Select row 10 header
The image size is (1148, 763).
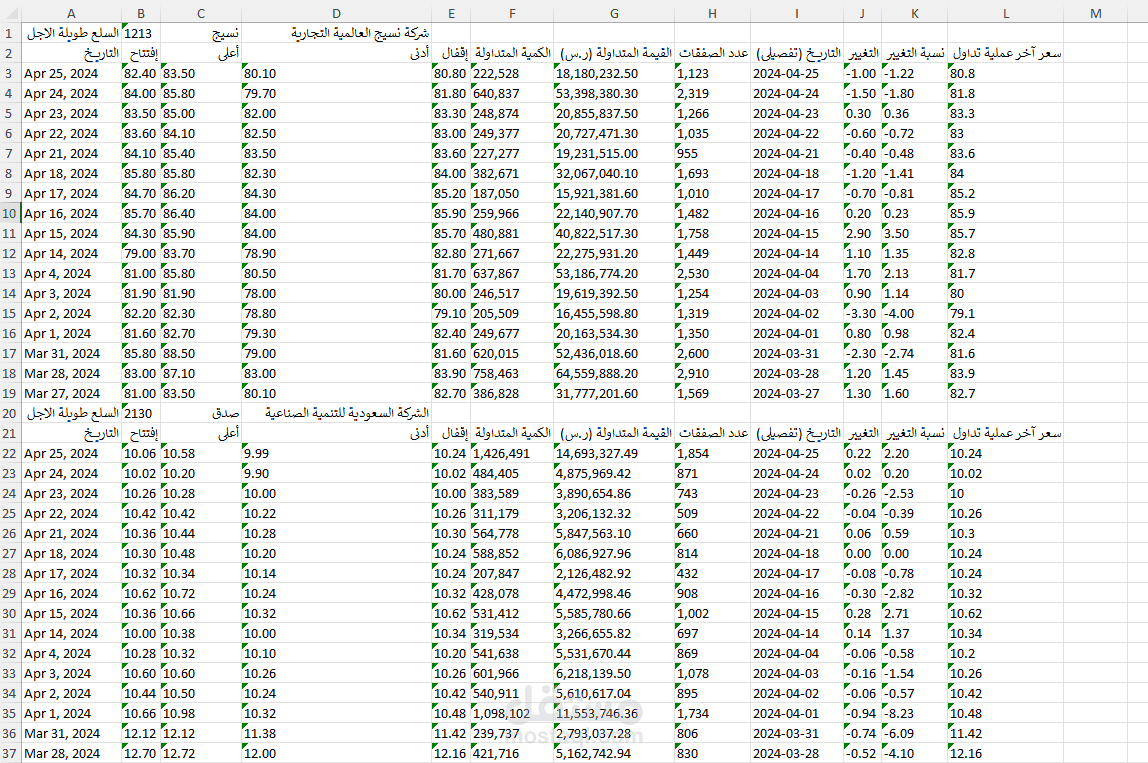10,214
